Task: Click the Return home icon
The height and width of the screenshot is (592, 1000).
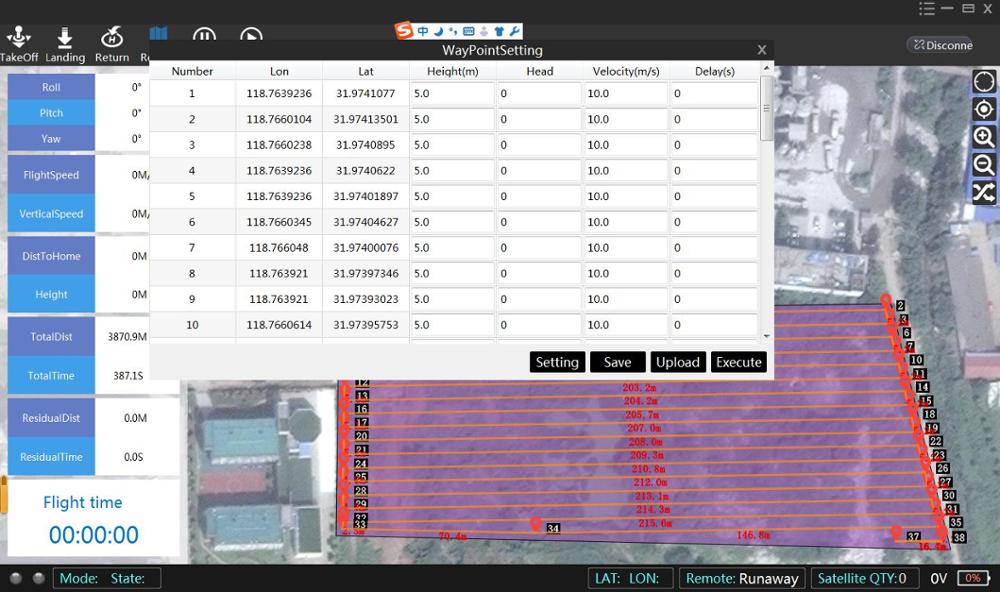Action: pyautogui.click(x=112, y=37)
